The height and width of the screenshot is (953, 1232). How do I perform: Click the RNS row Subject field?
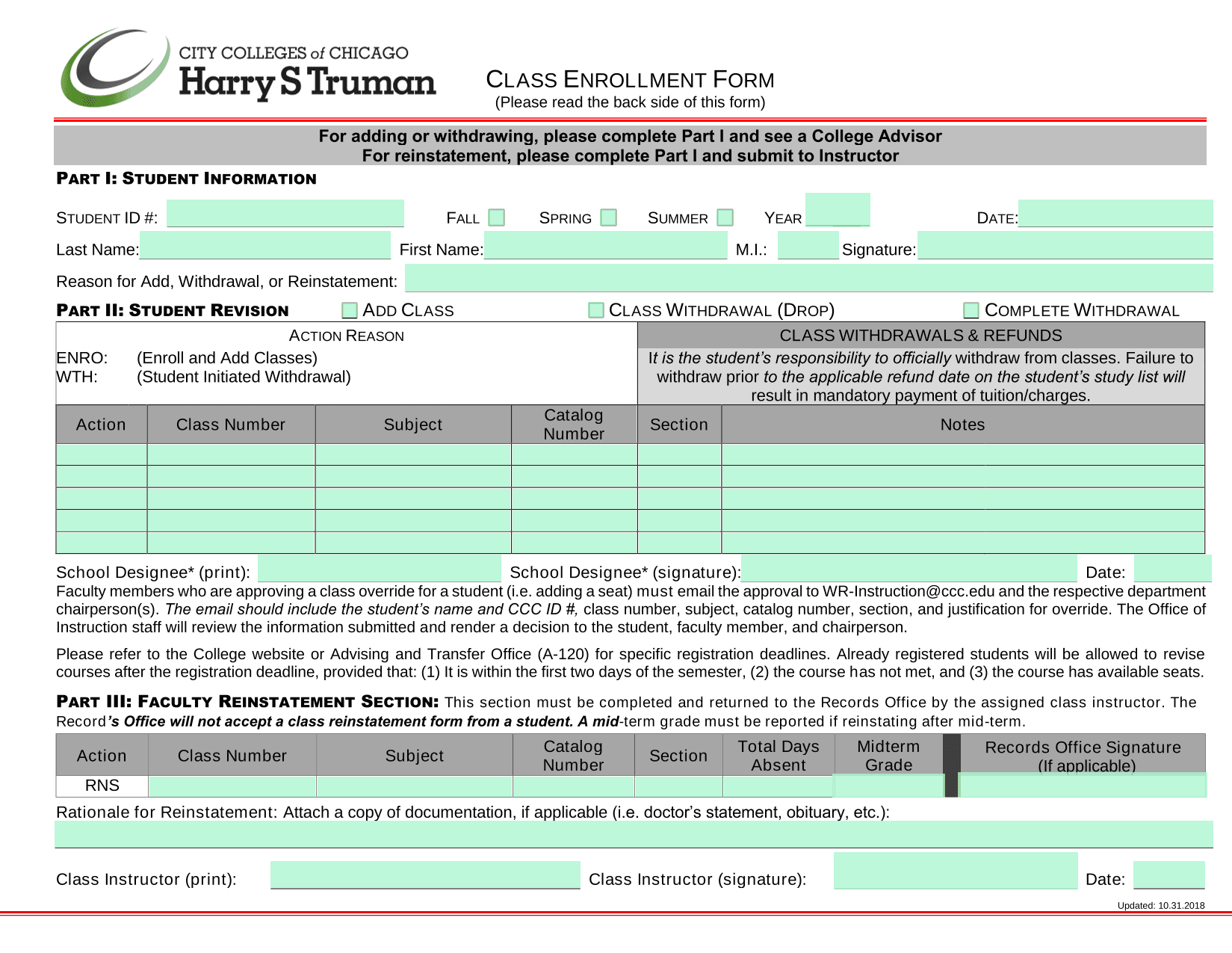415,786
